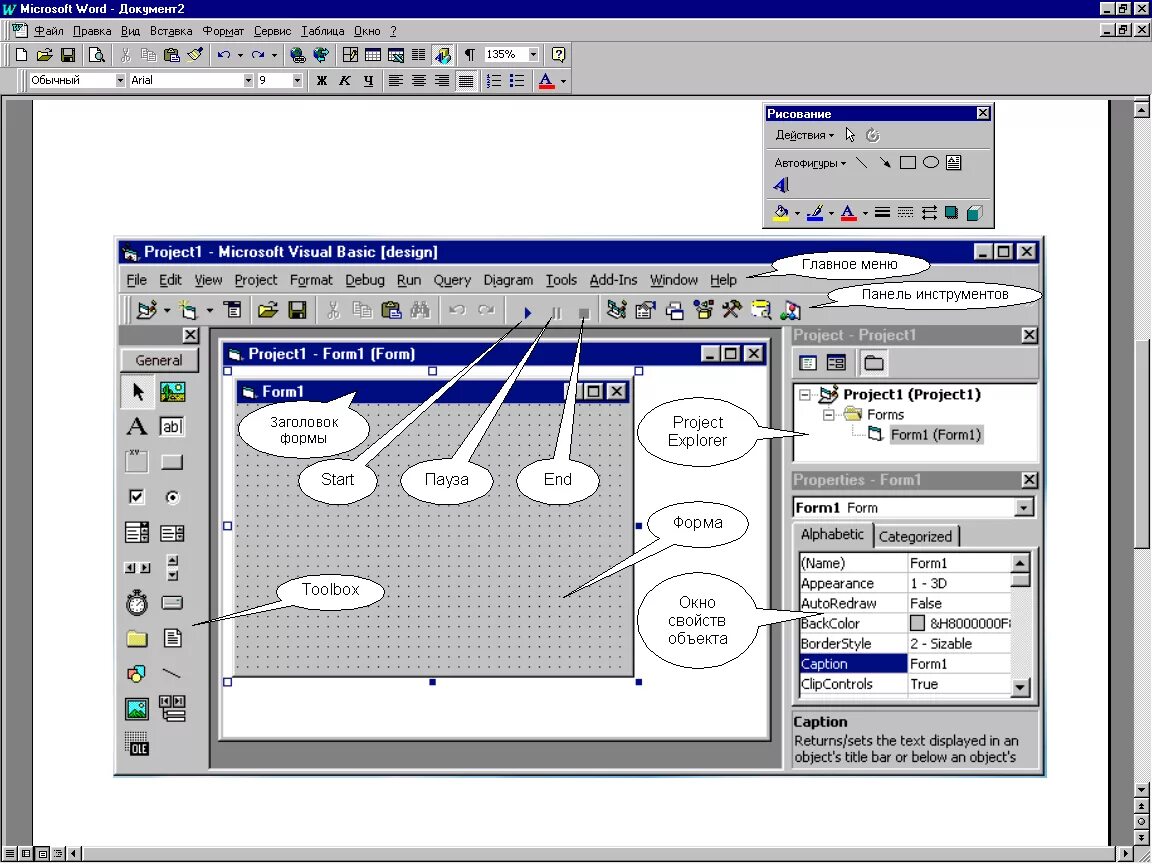Click the 3D effect icon in Рисование panel
1152x864 pixels.
975,213
